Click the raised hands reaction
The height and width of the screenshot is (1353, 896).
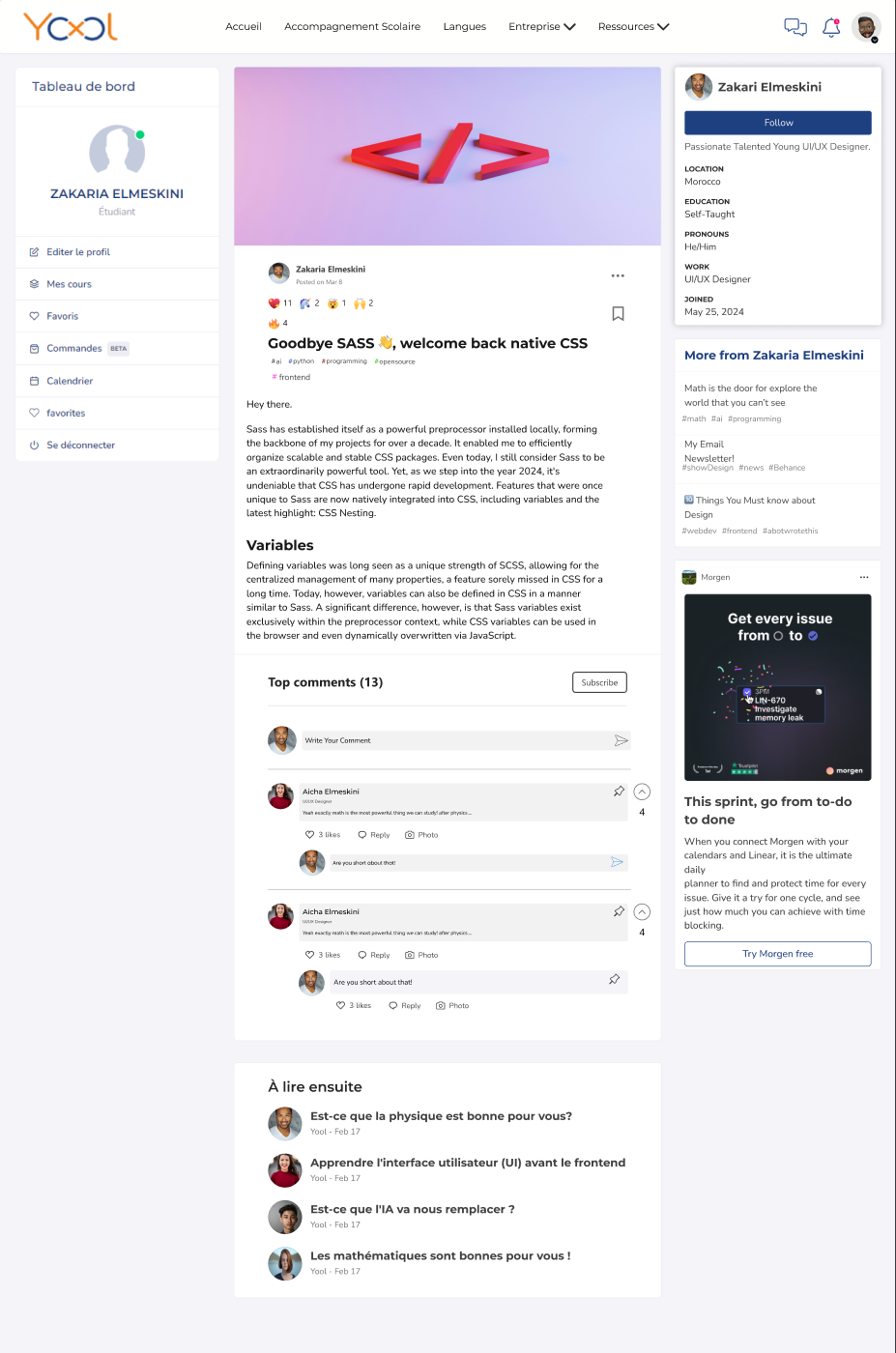pyautogui.click(x=363, y=303)
